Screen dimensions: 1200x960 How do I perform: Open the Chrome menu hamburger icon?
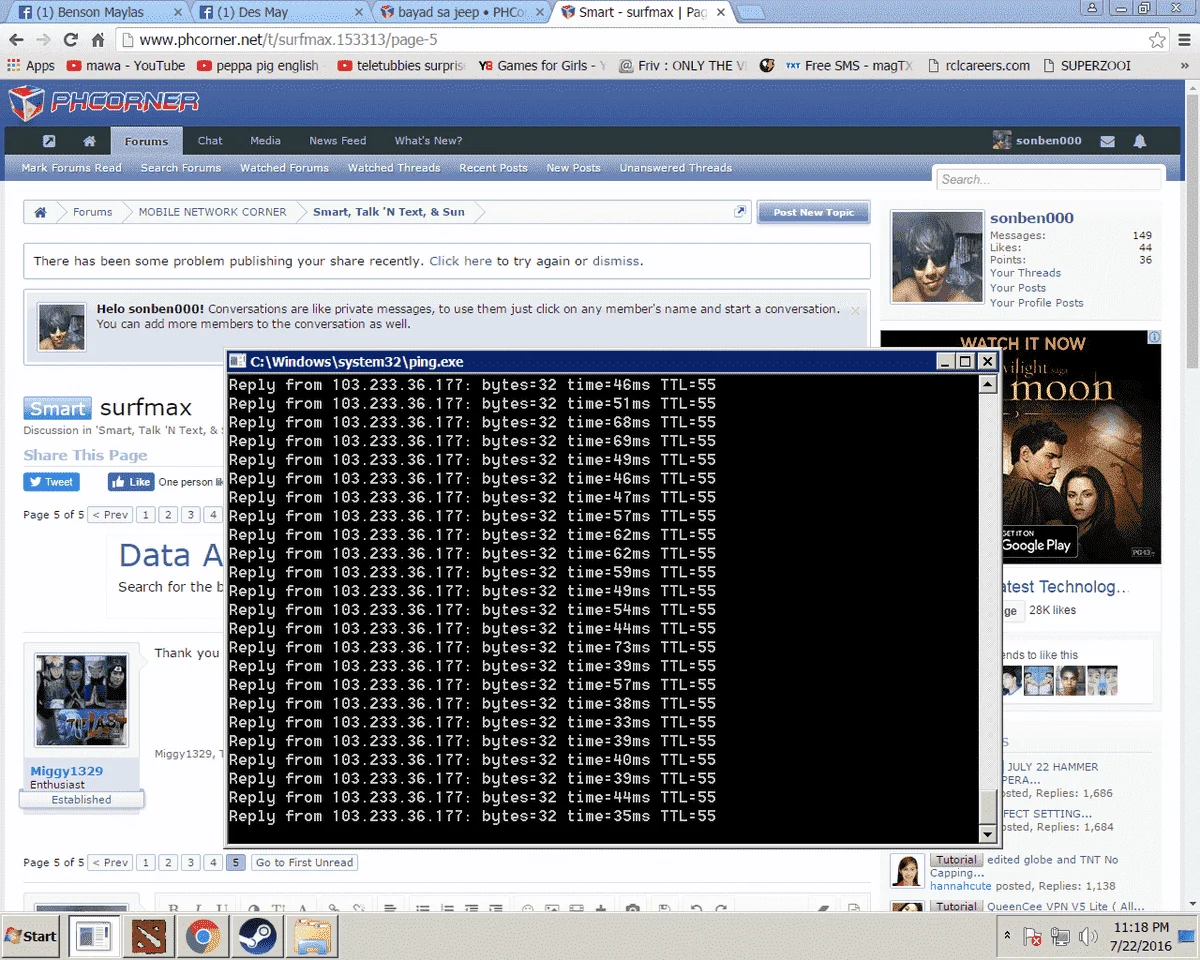click(1183, 41)
